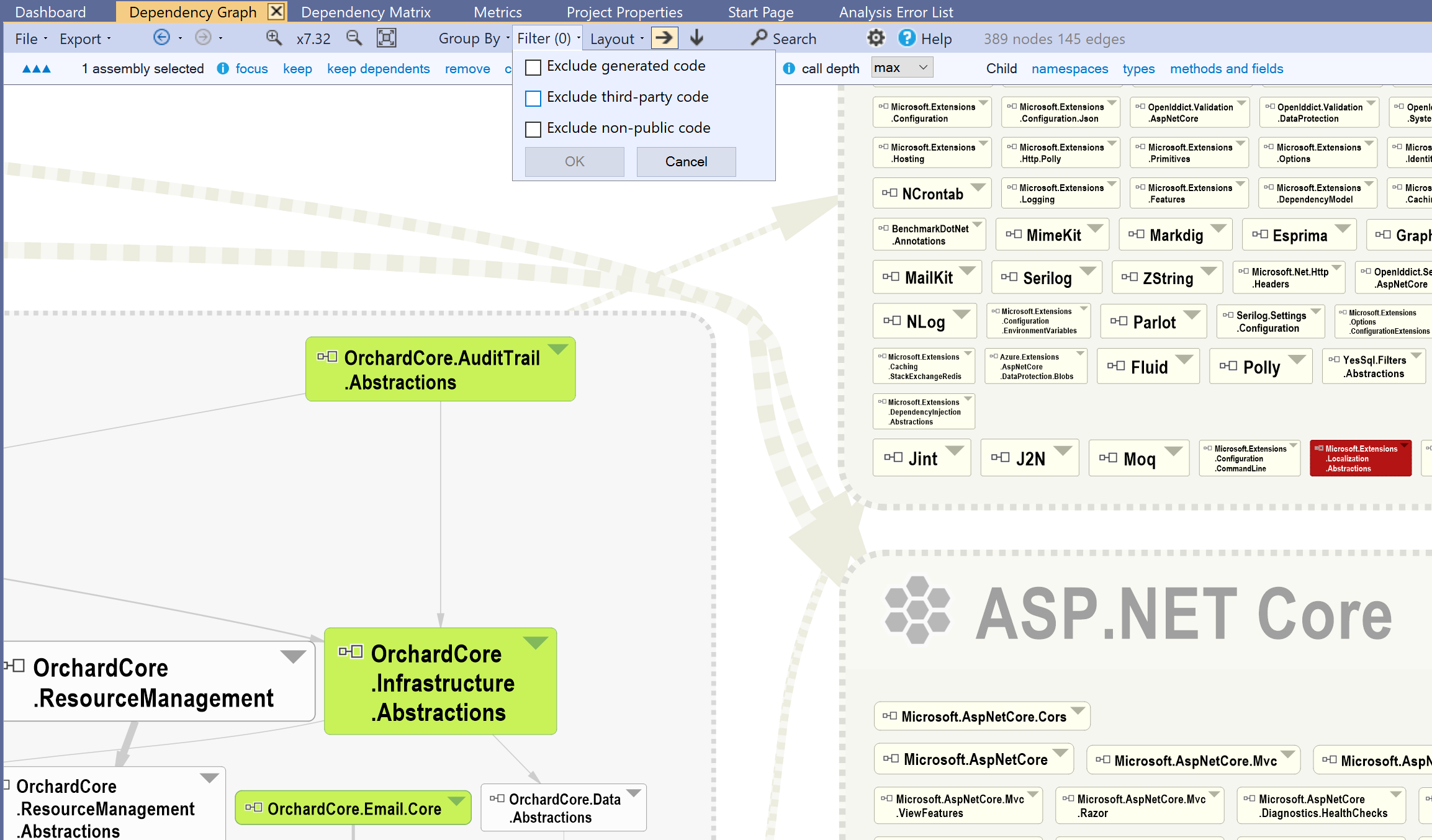Expand the OrchardCore.AuditTrail.Abstractions node arrow
This screenshot has width=1432, height=840.
[558, 350]
